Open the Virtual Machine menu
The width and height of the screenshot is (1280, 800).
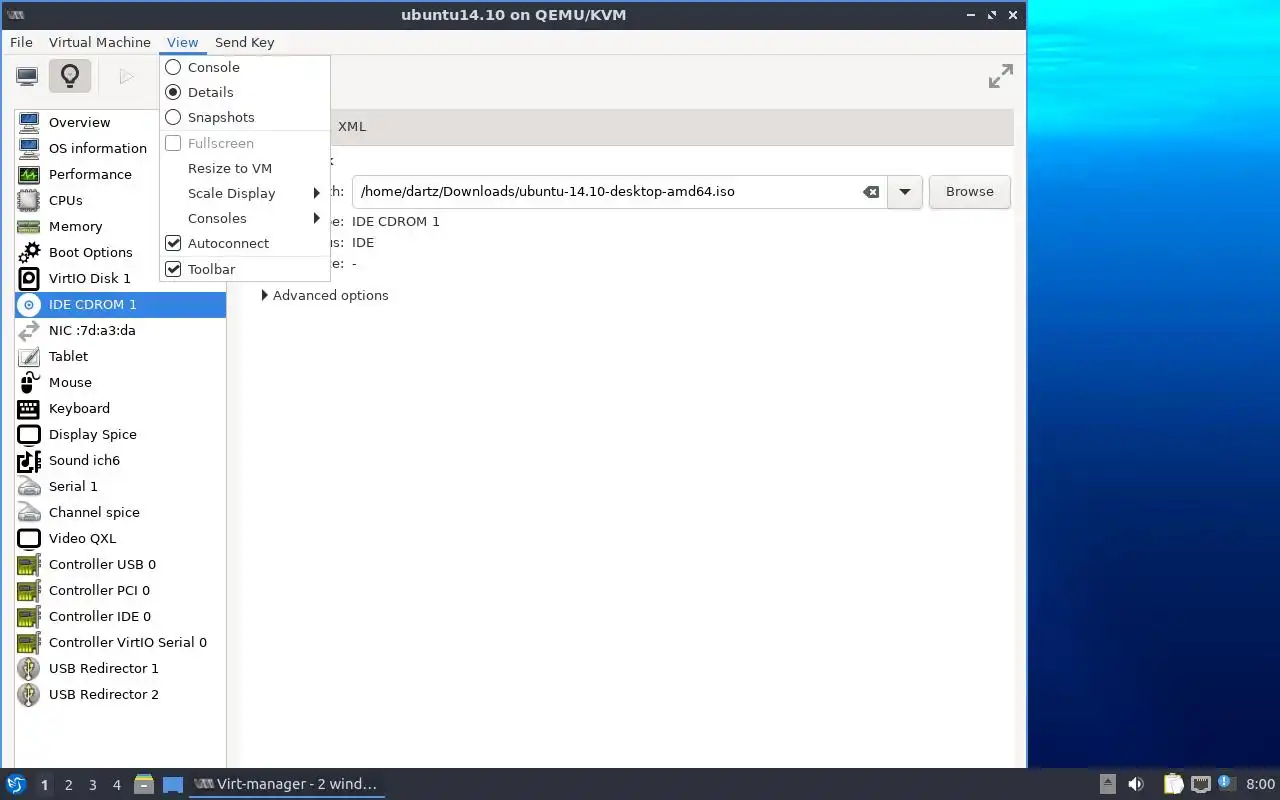click(100, 42)
